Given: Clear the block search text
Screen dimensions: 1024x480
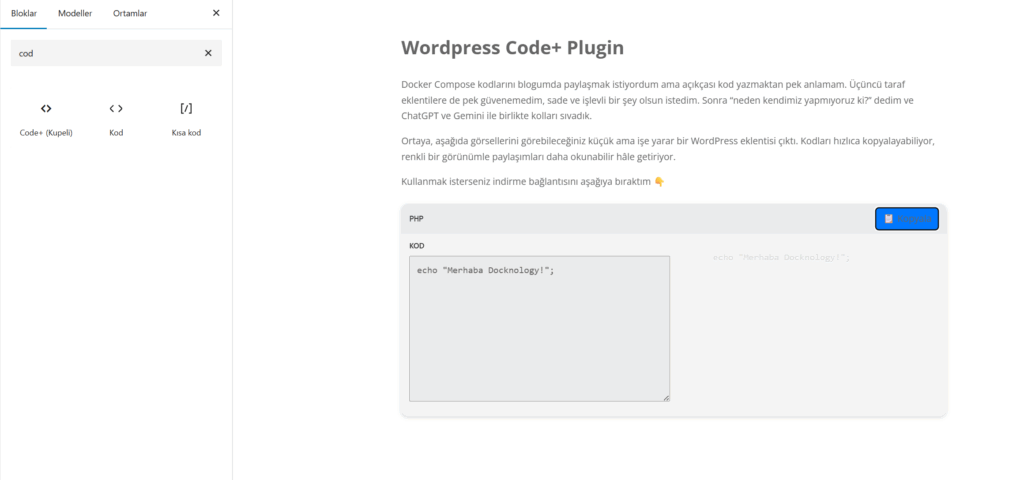Looking at the screenshot, I should pos(208,53).
